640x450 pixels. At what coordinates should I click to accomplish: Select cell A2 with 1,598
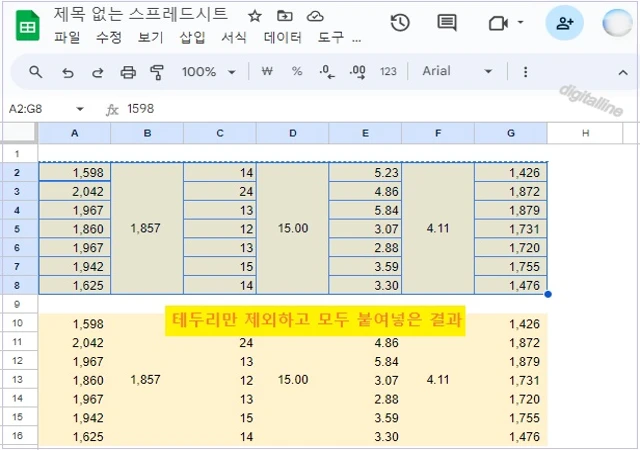pos(75,172)
